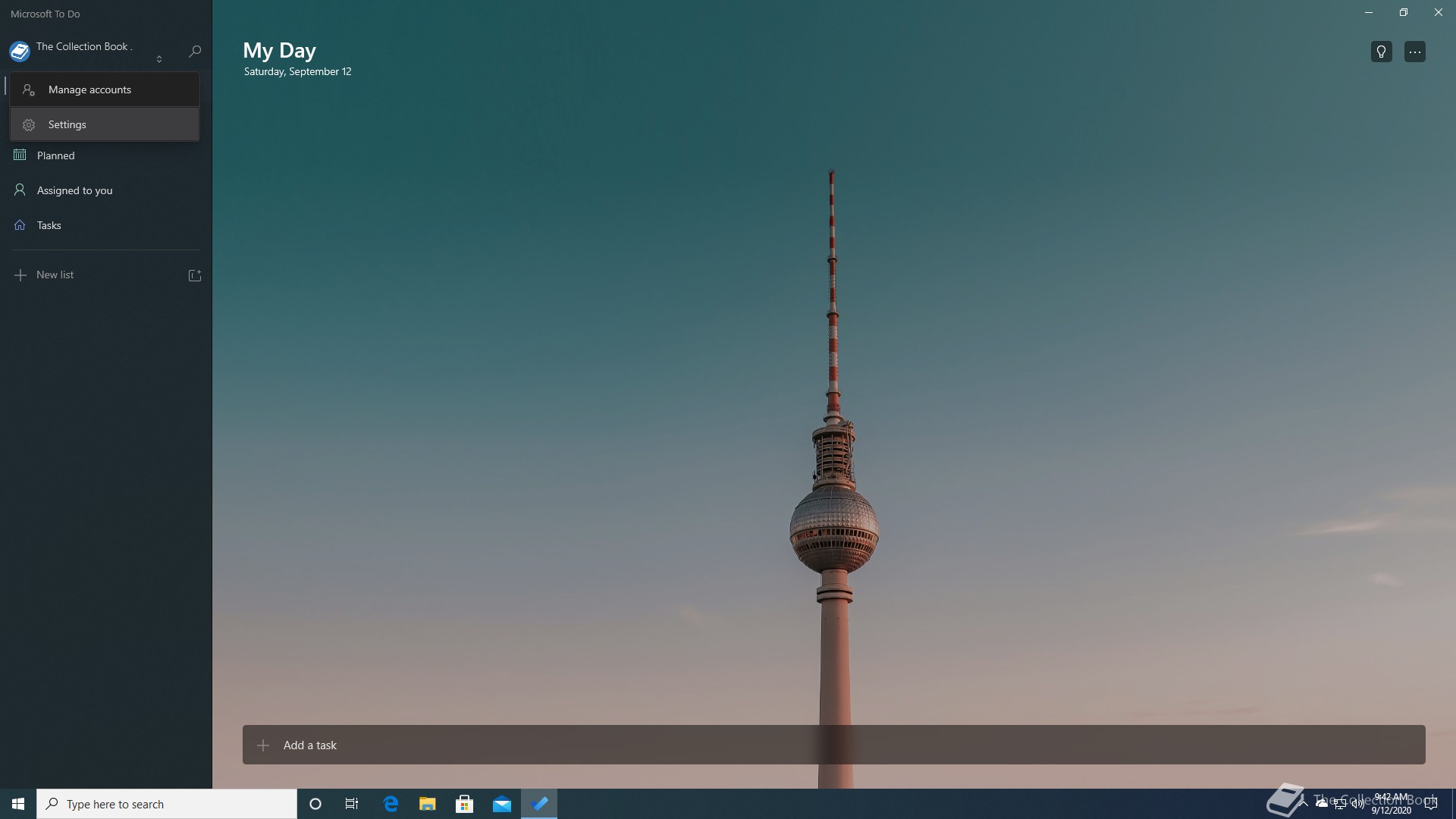Launch Microsoft Edge from taskbar
Viewport: 1456px width, 819px height.
[391, 804]
